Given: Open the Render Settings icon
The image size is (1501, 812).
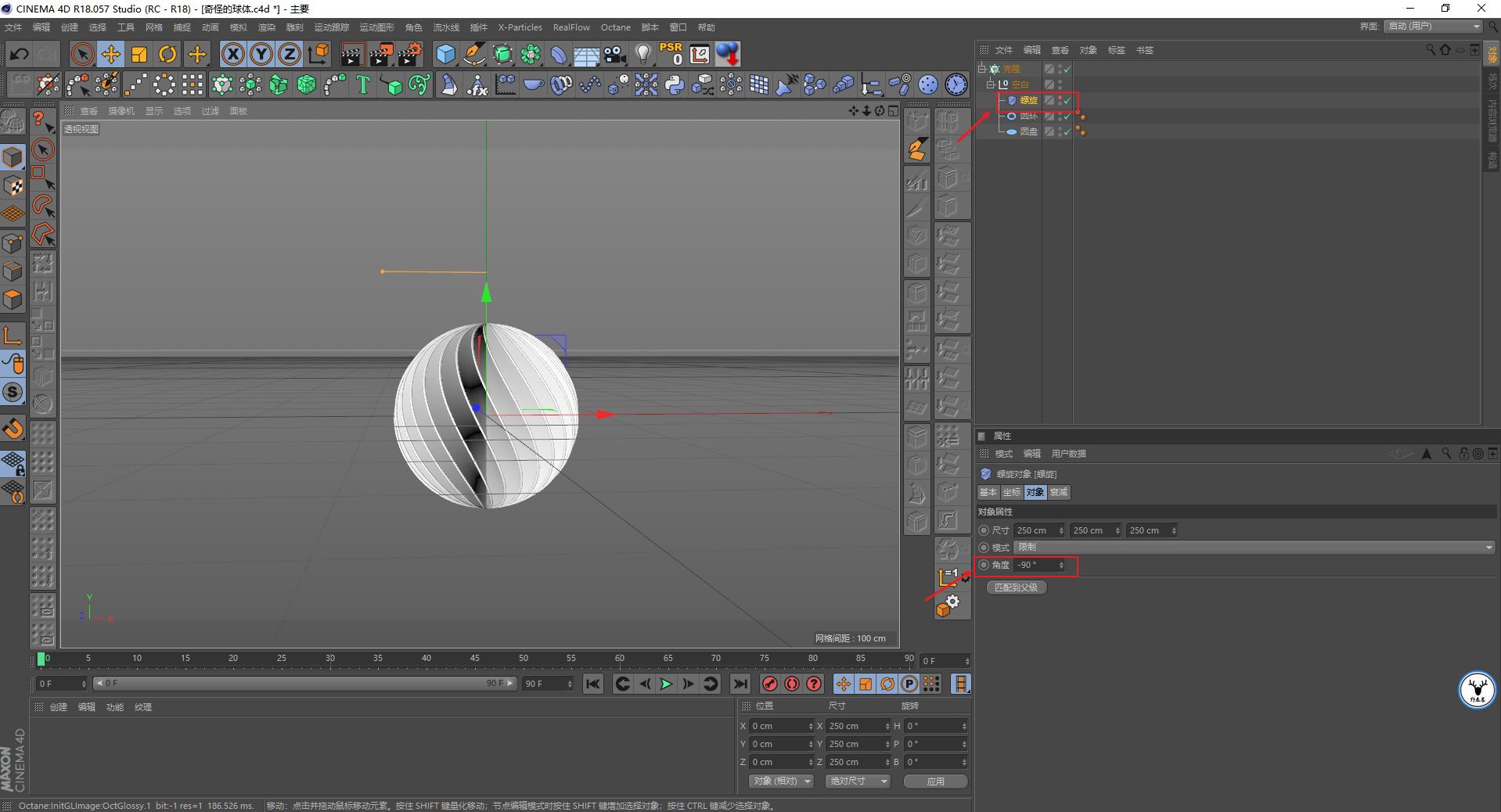Looking at the screenshot, I should point(410,54).
